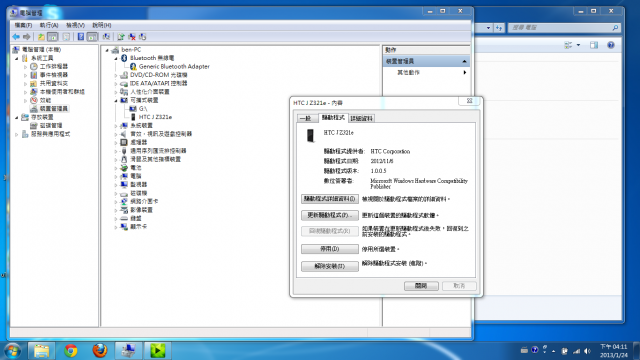This screenshot has height=360, width=640.
Task: Click the 處理器 category icon
Action: coord(124,142)
